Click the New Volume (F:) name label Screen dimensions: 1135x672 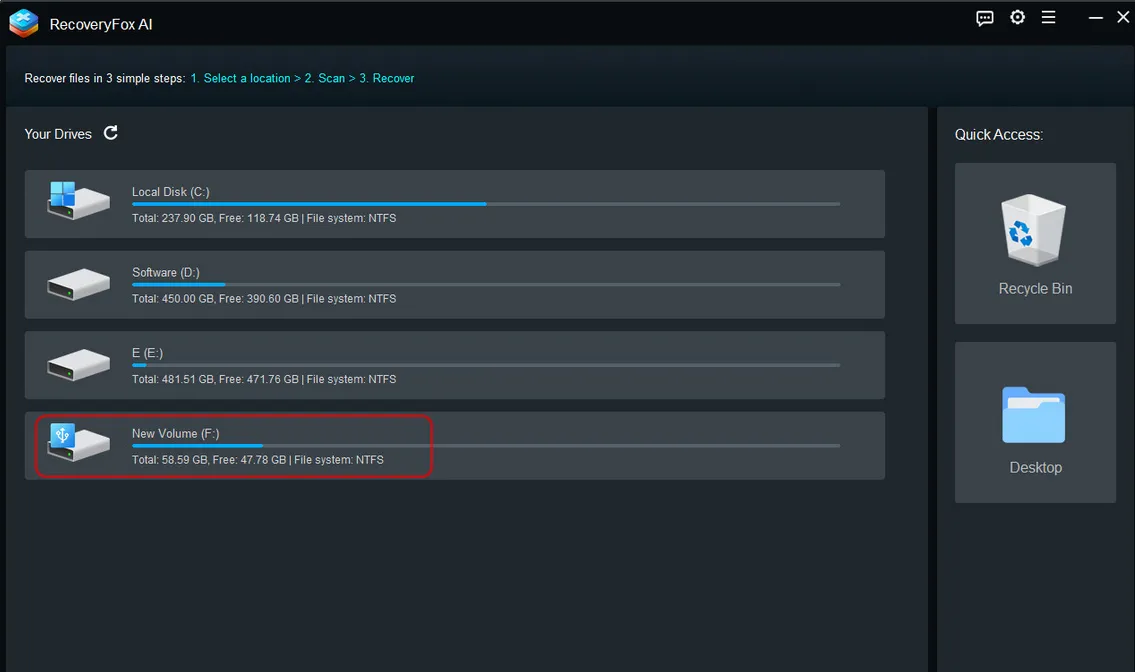click(175, 433)
